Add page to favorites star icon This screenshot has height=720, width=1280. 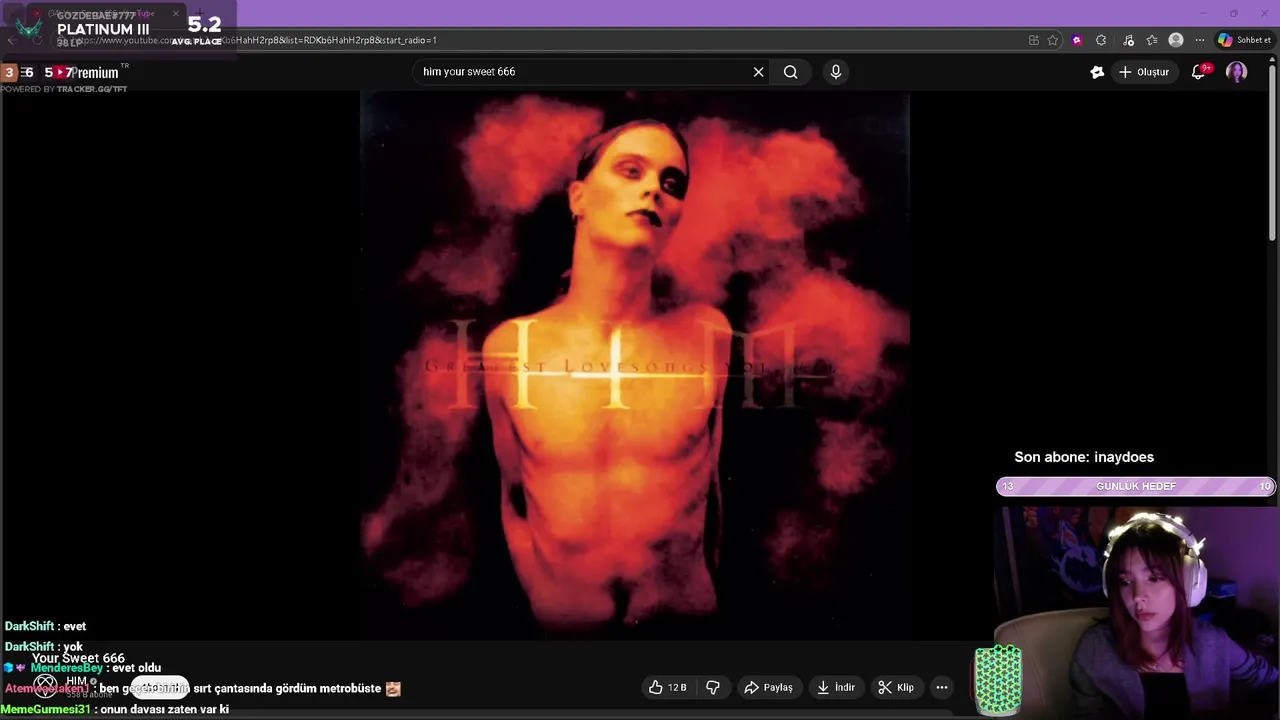point(1053,40)
